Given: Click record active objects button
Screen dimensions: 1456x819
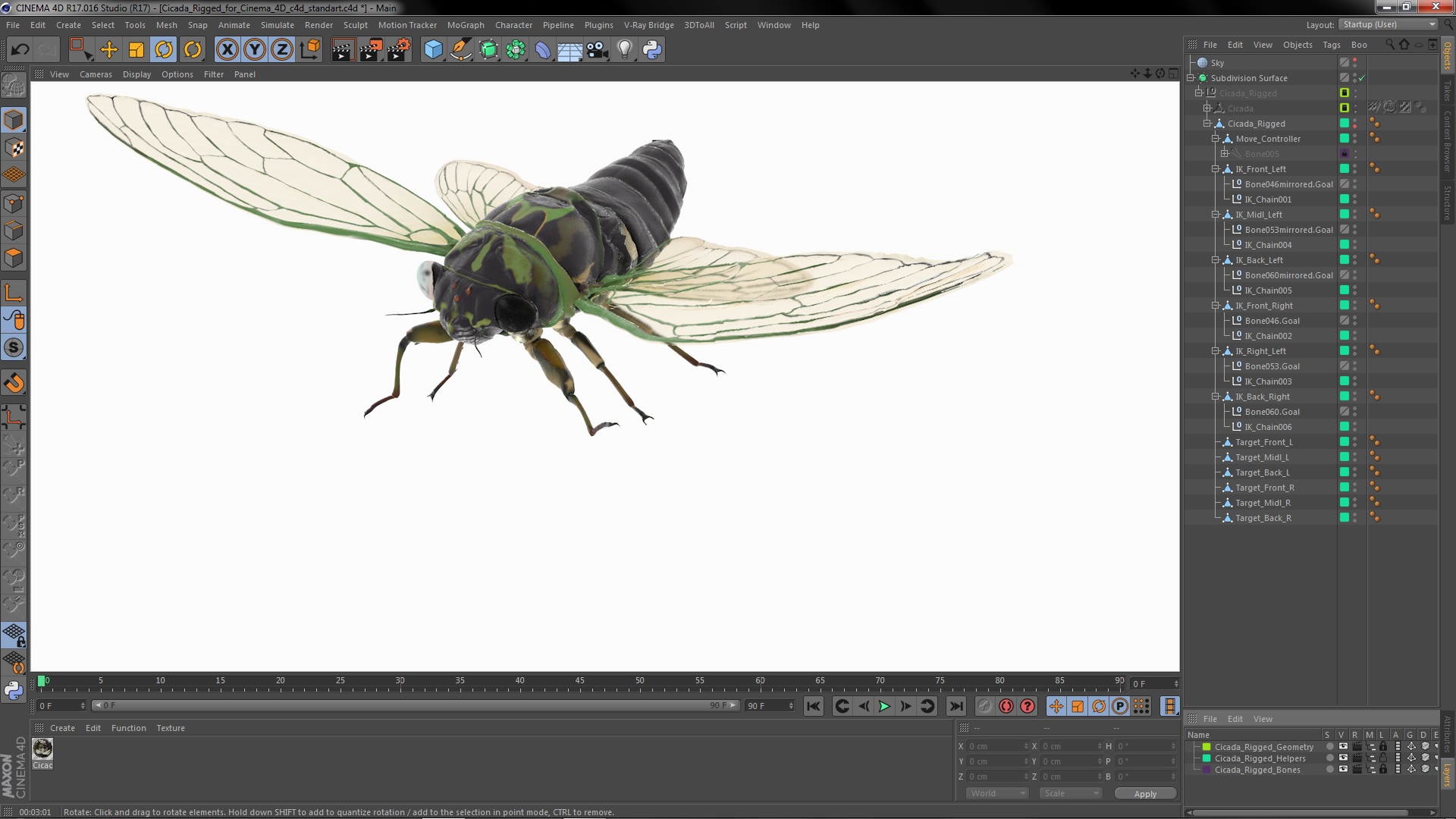Looking at the screenshot, I should tap(984, 706).
